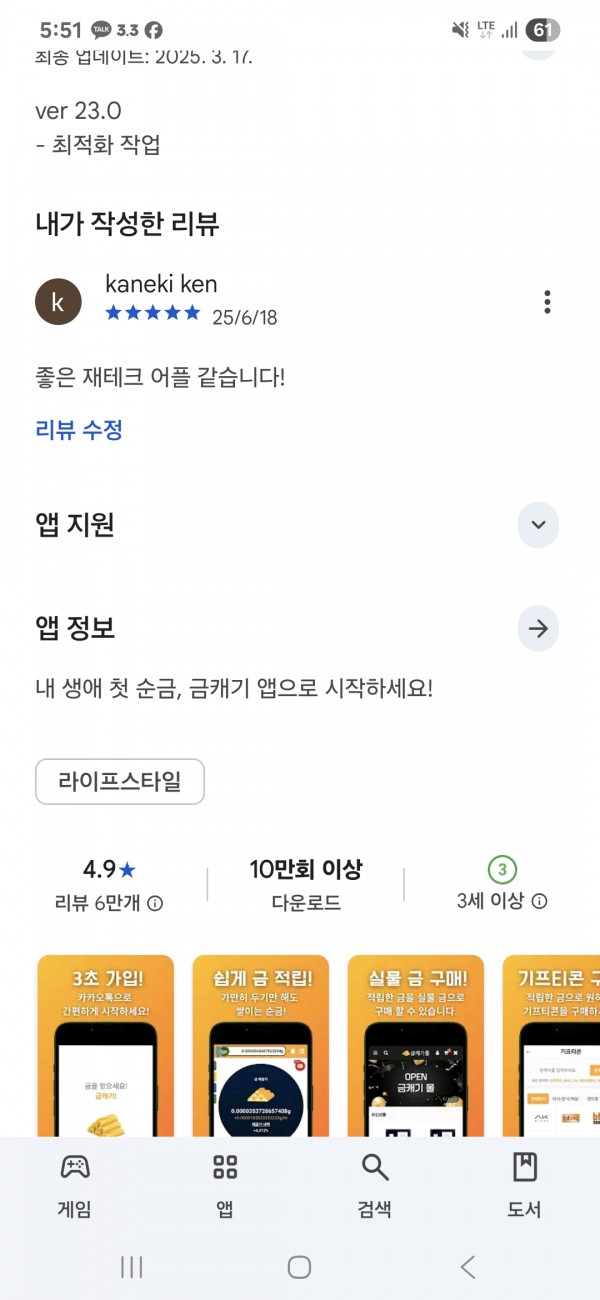Open recent apps from navigation bar

[x=131, y=1267]
